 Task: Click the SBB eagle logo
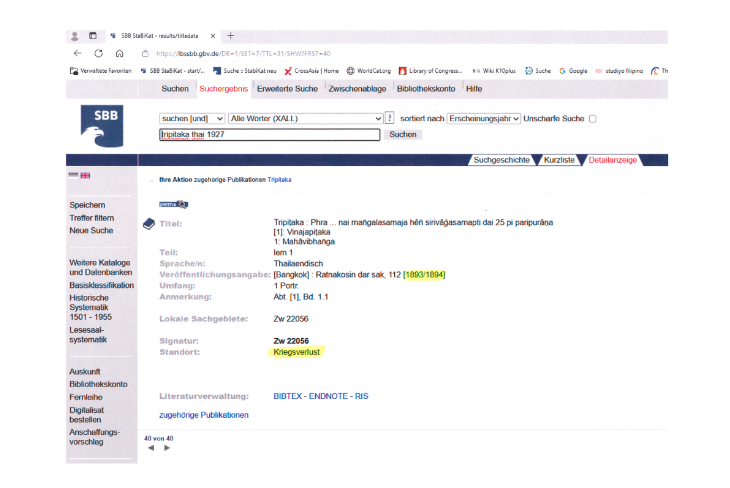tap(102, 126)
